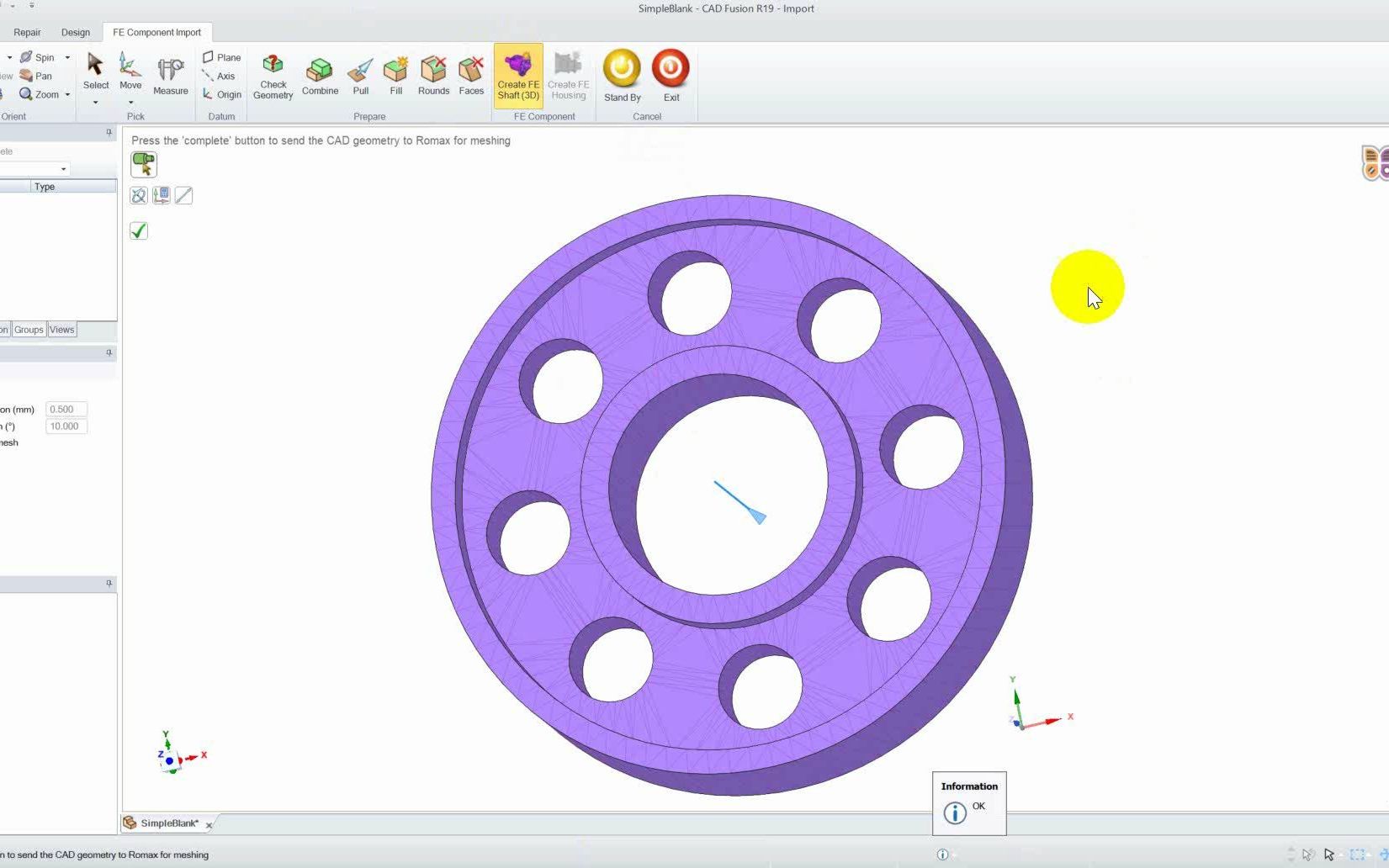Insert a datum Plane
The height and width of the screenshot is (868, 1389).
(222, 57)
